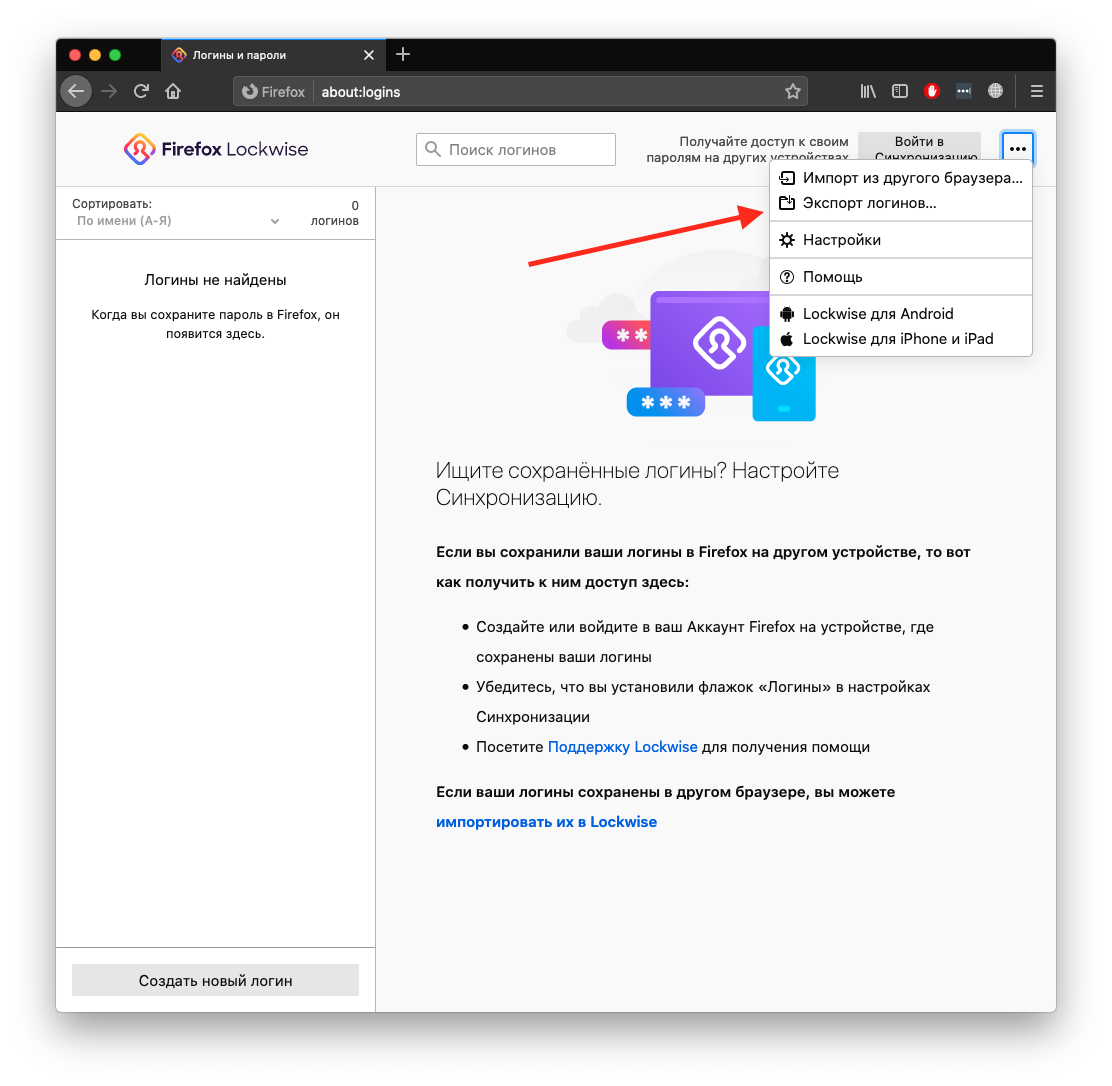Click the search magnifier icon
The height and width of the screenshot is (1086, 1112).
pyautogui.click(x=433, y=149)
